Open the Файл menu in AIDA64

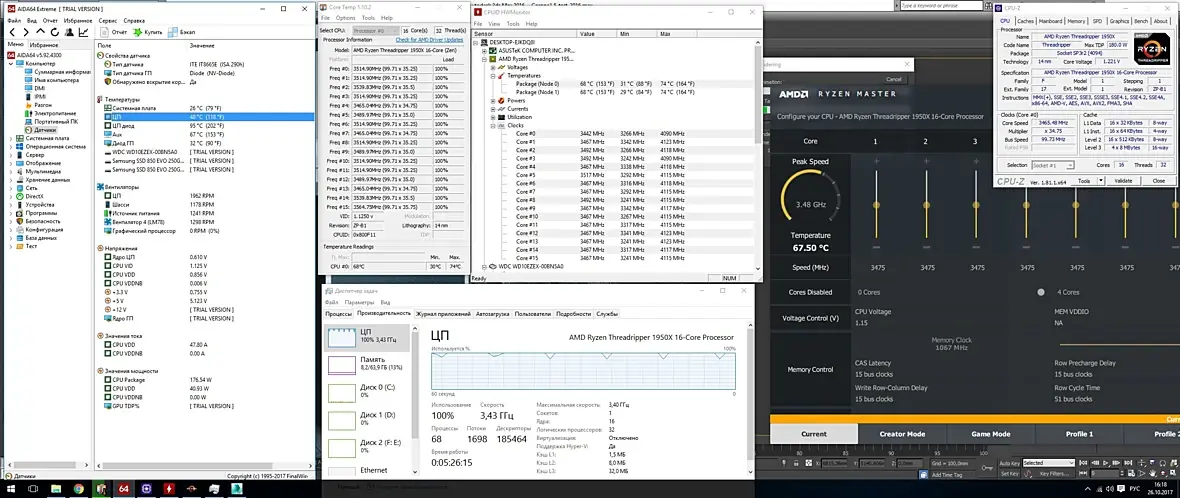(14, 20)
